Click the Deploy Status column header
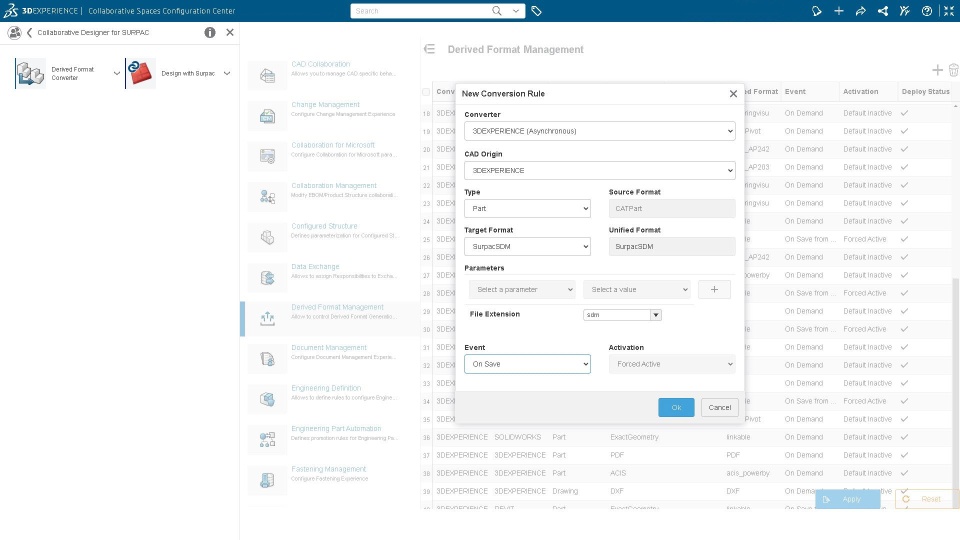960x540 pixels. pyautogui.click(x=925, y=92)
